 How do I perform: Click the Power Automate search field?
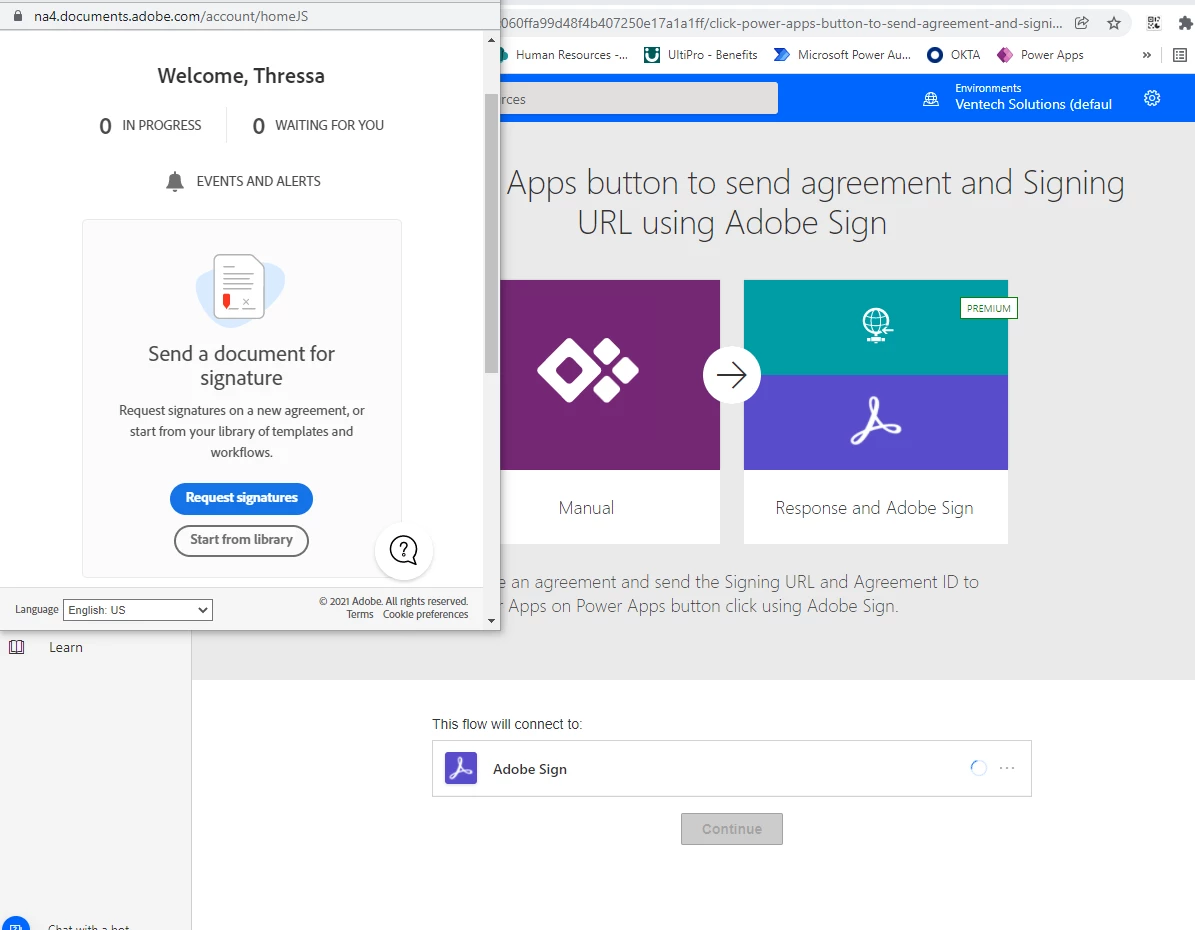click(639, 98)
